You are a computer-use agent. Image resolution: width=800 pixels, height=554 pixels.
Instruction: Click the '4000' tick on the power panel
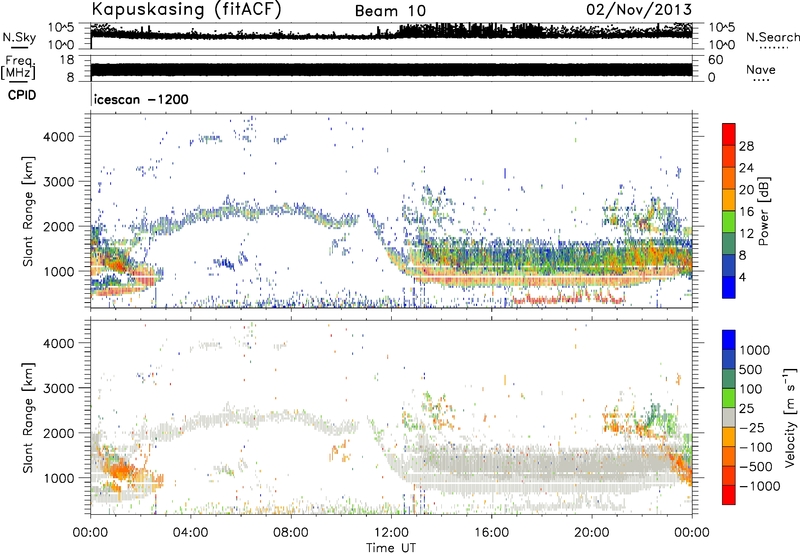click(x=58, y=137)
